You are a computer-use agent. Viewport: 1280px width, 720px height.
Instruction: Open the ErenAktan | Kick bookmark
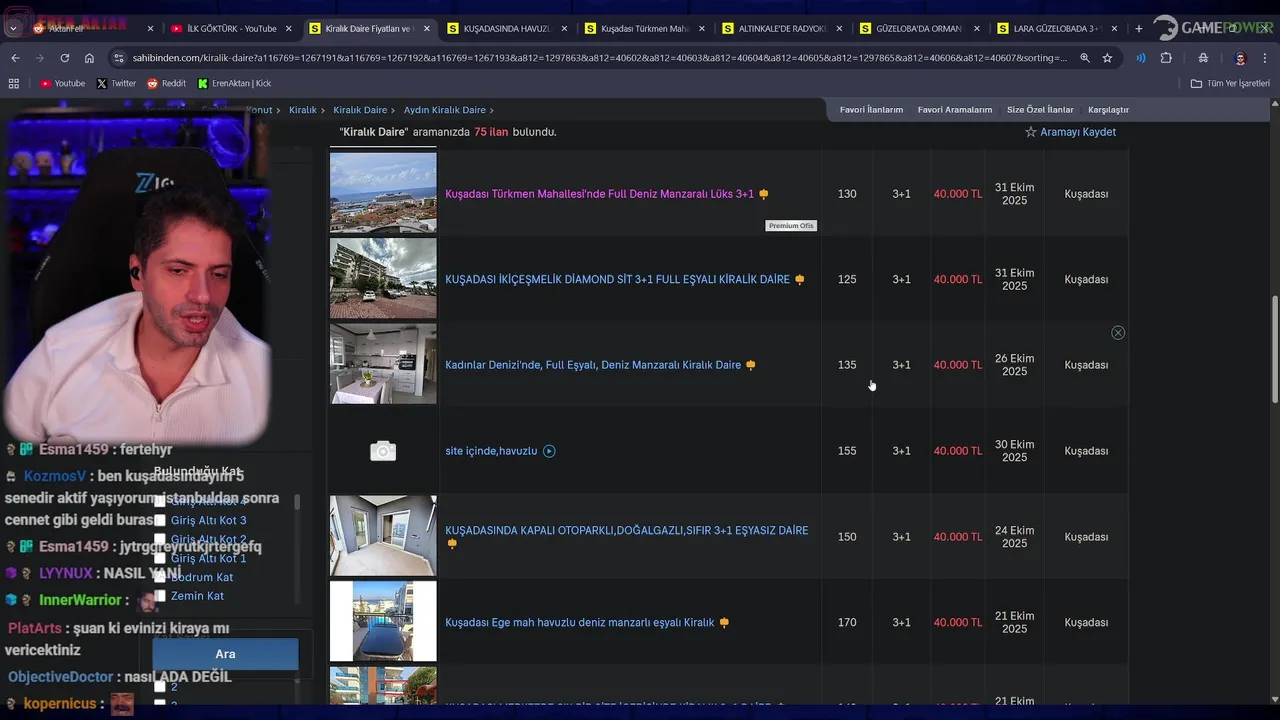tap(234, 83)
